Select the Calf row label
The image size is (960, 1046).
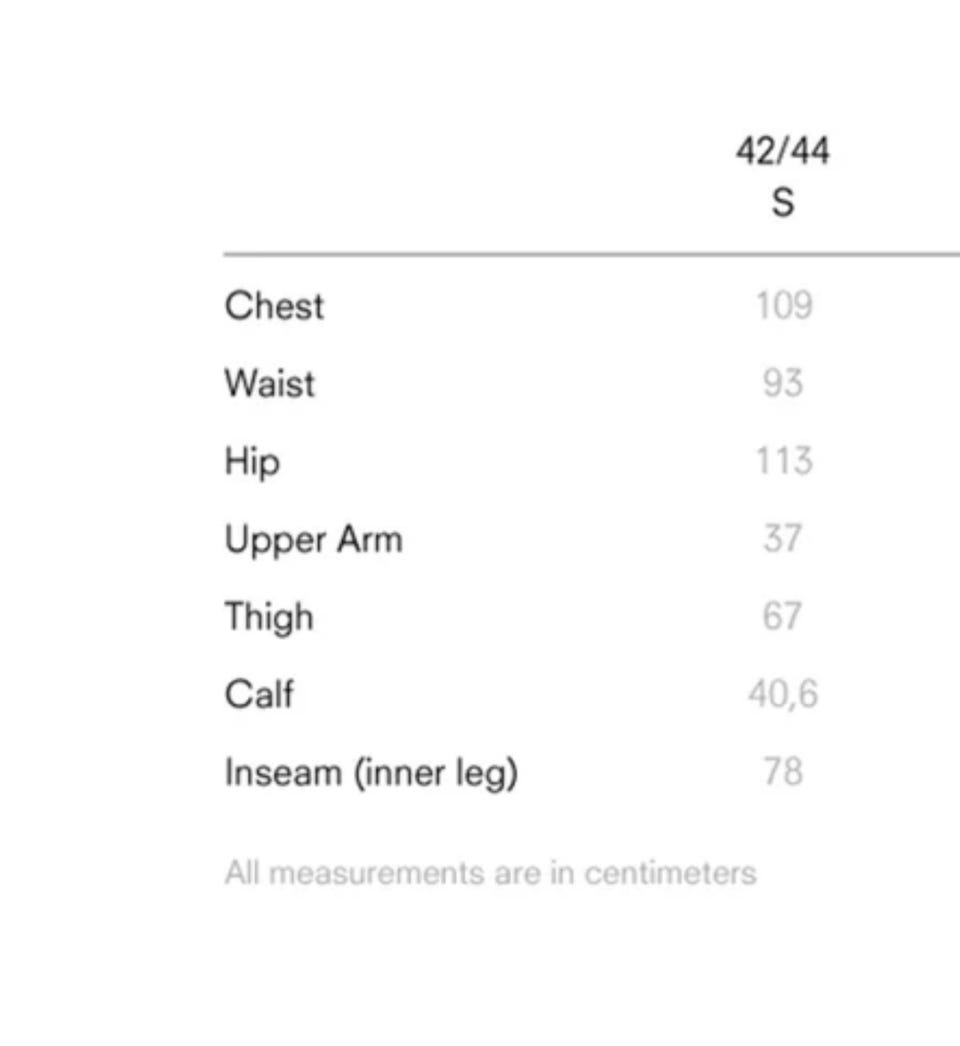[x=259, y=694]
